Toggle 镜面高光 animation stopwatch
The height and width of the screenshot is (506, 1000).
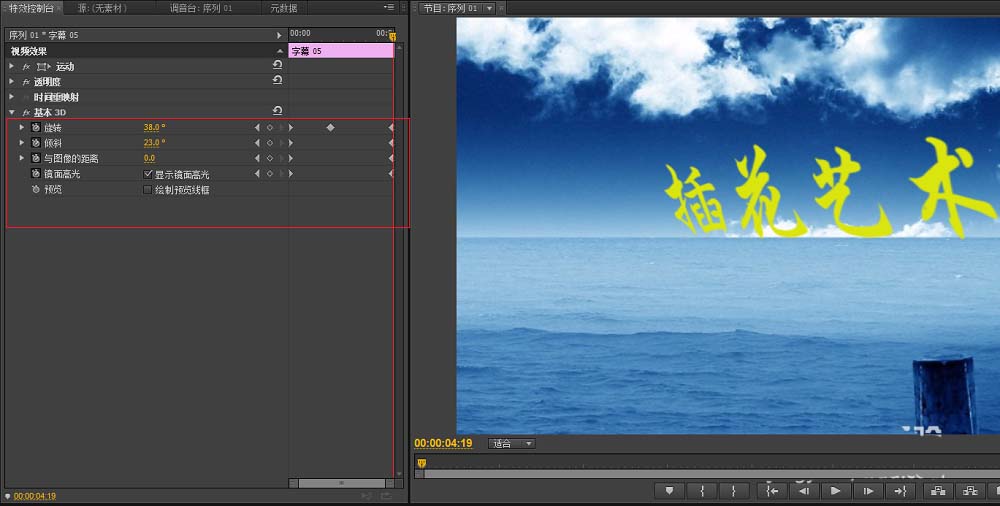[x=36, y=174]
